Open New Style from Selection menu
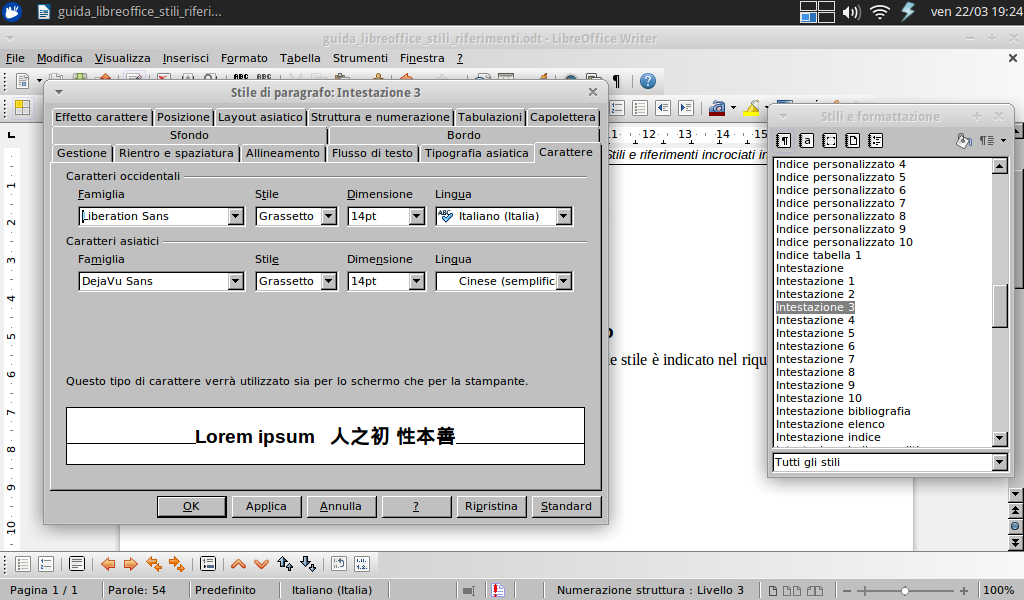Viewport: 1024px width, 600px height. pyautogui.click(x=992, y=140)
